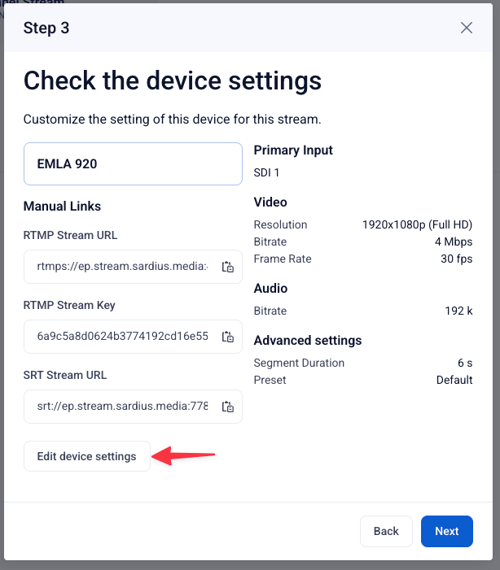Copy the RTMP Stream URL
The image size is (500, 570).
click(x=228, y=267)
